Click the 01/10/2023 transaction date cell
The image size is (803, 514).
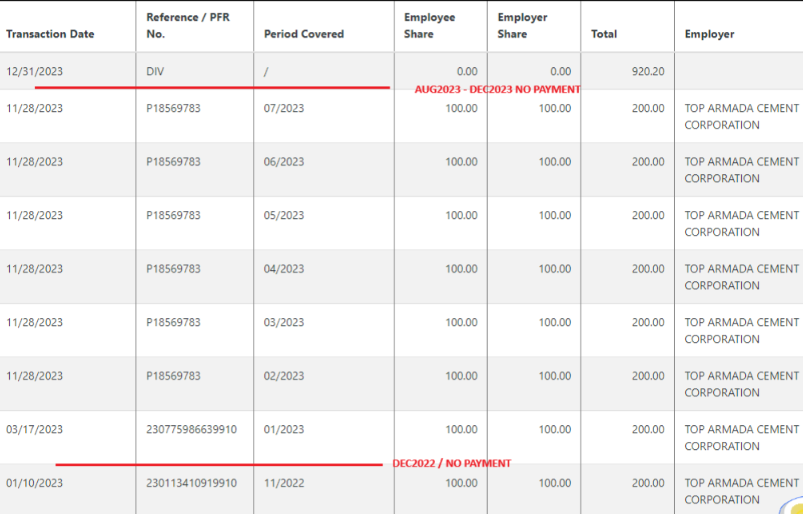tap(34, 483)
